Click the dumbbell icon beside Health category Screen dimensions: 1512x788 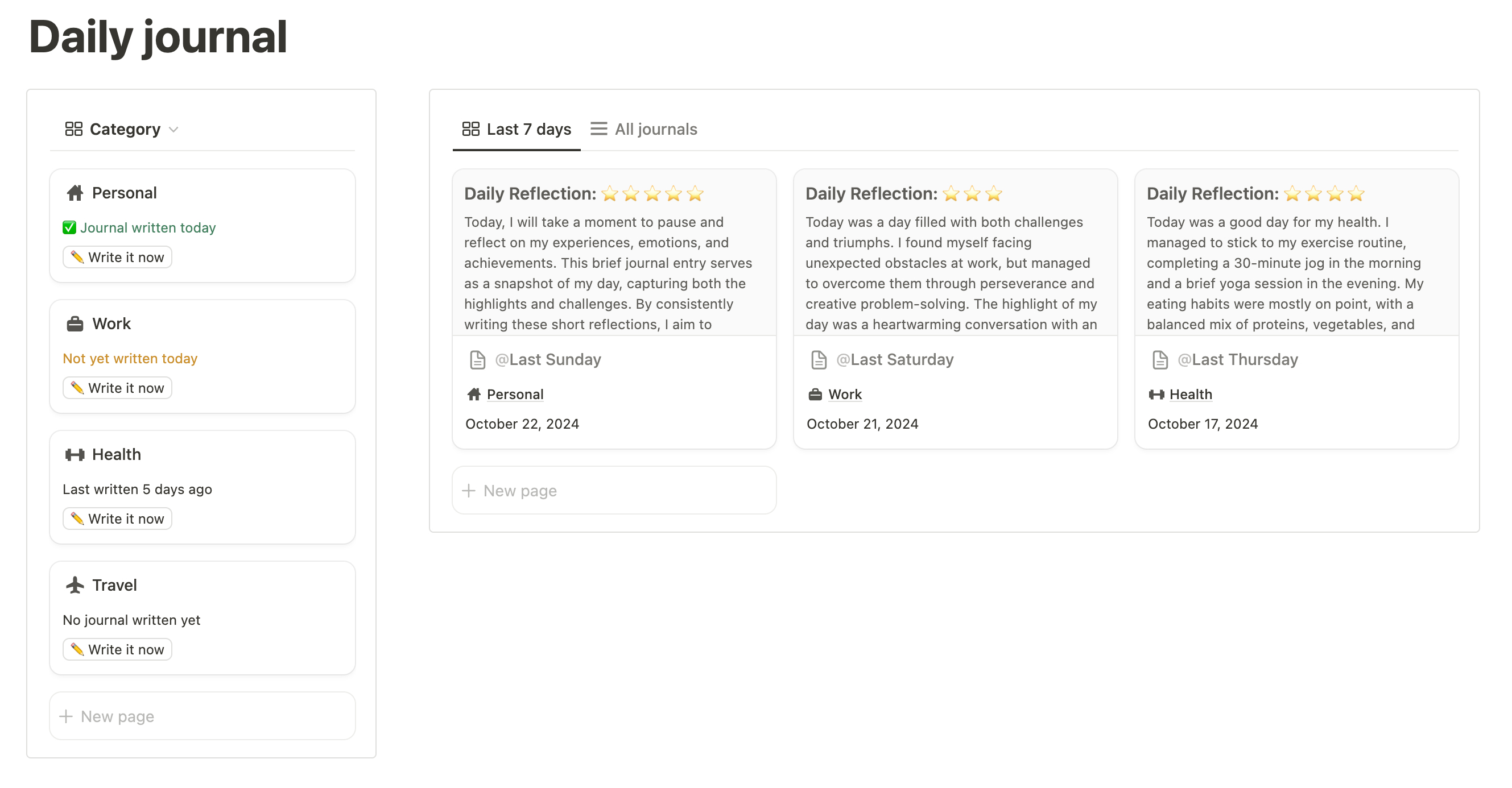(x=75, y=455)
